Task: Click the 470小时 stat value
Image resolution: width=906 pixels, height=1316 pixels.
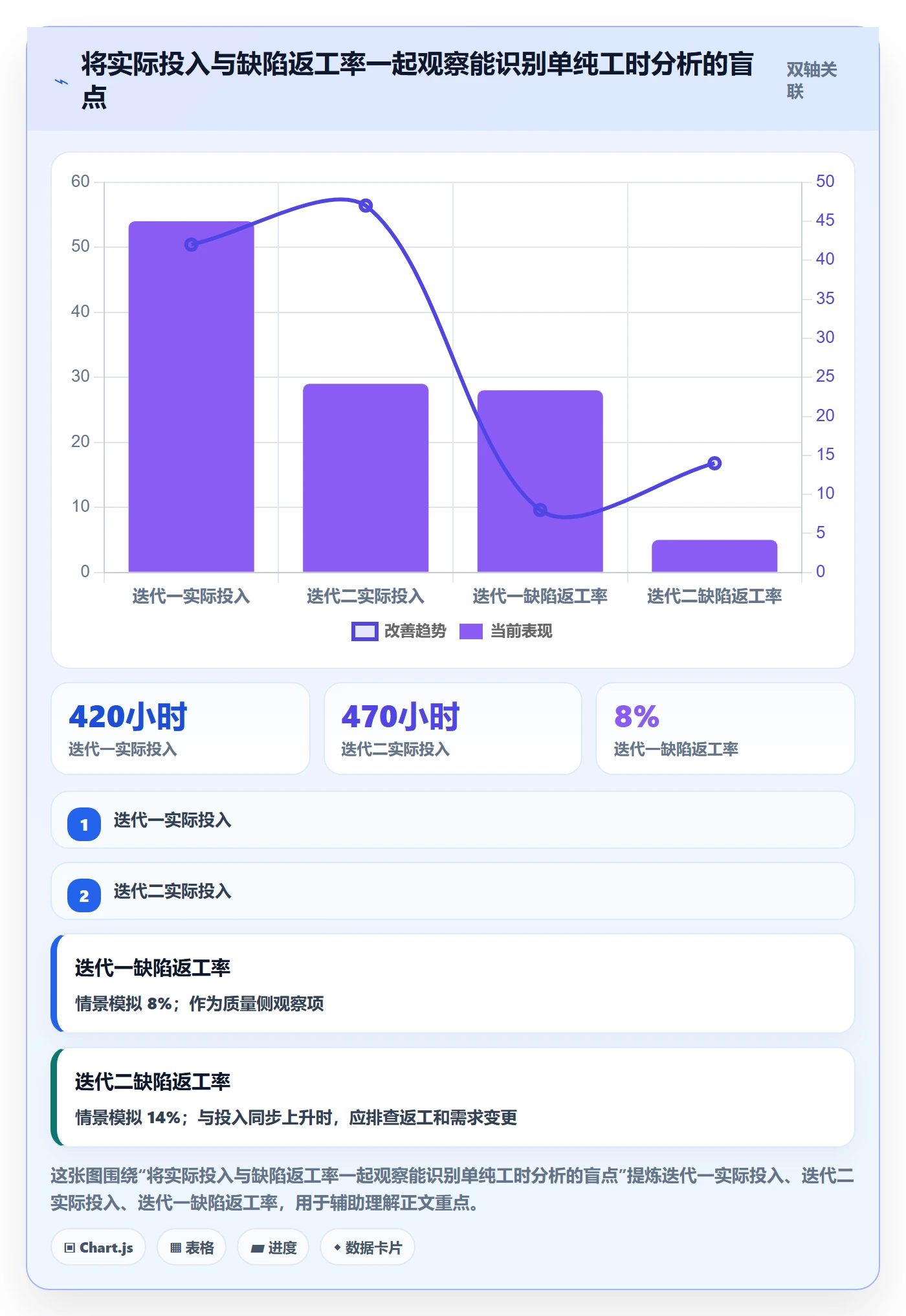Action: coord(401,717)
